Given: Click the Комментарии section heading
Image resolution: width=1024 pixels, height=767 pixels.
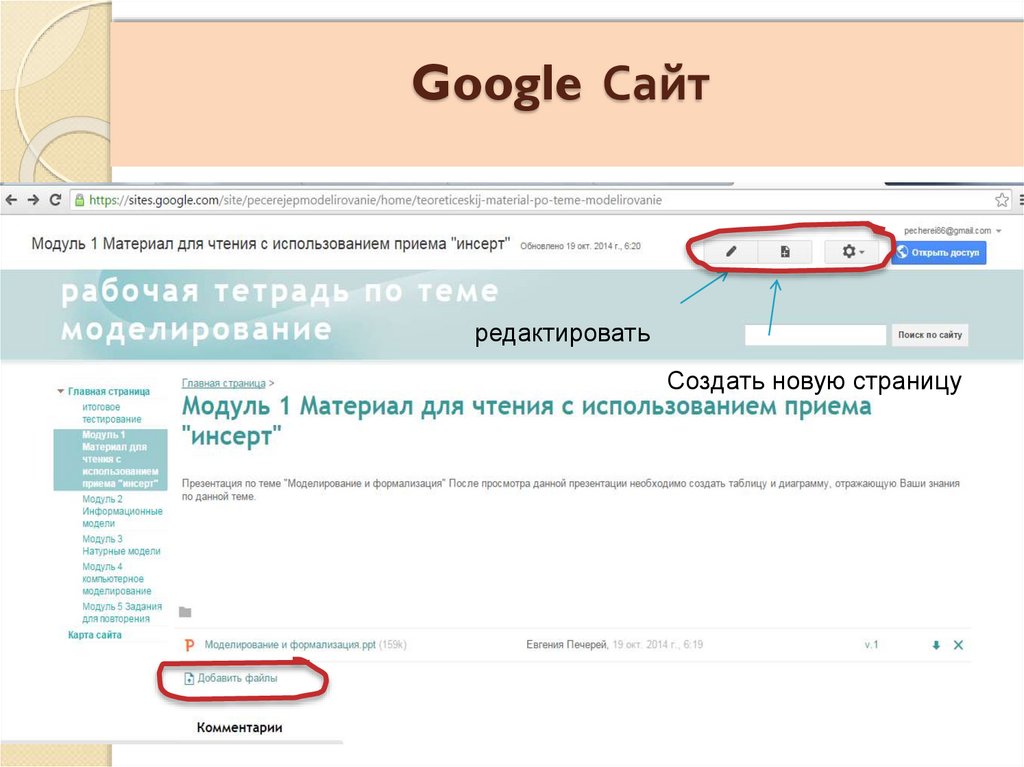Looking at the screenshot, I should 240,727.
